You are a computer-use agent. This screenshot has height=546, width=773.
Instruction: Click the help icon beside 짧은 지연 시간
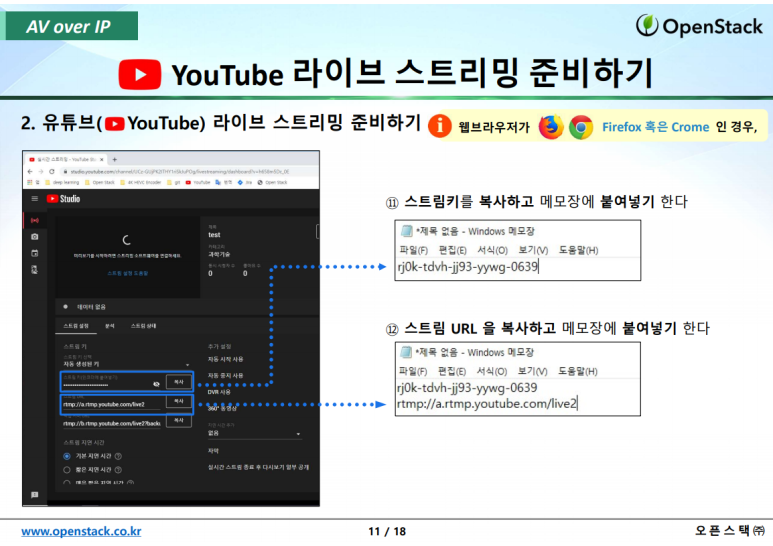click(118, 470)
